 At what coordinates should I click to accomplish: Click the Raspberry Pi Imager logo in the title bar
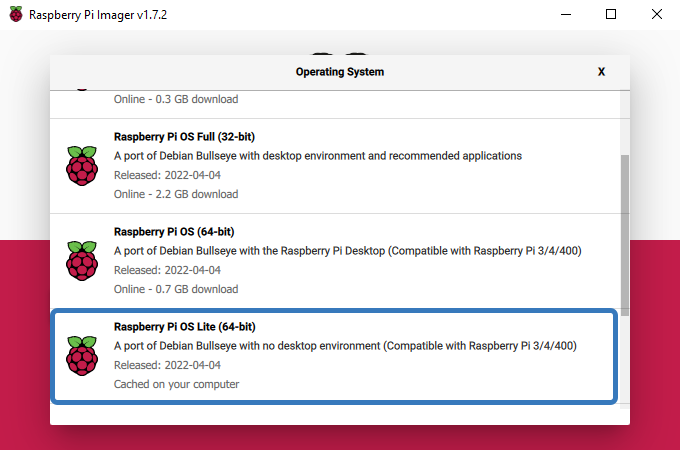tap(16, 14)
